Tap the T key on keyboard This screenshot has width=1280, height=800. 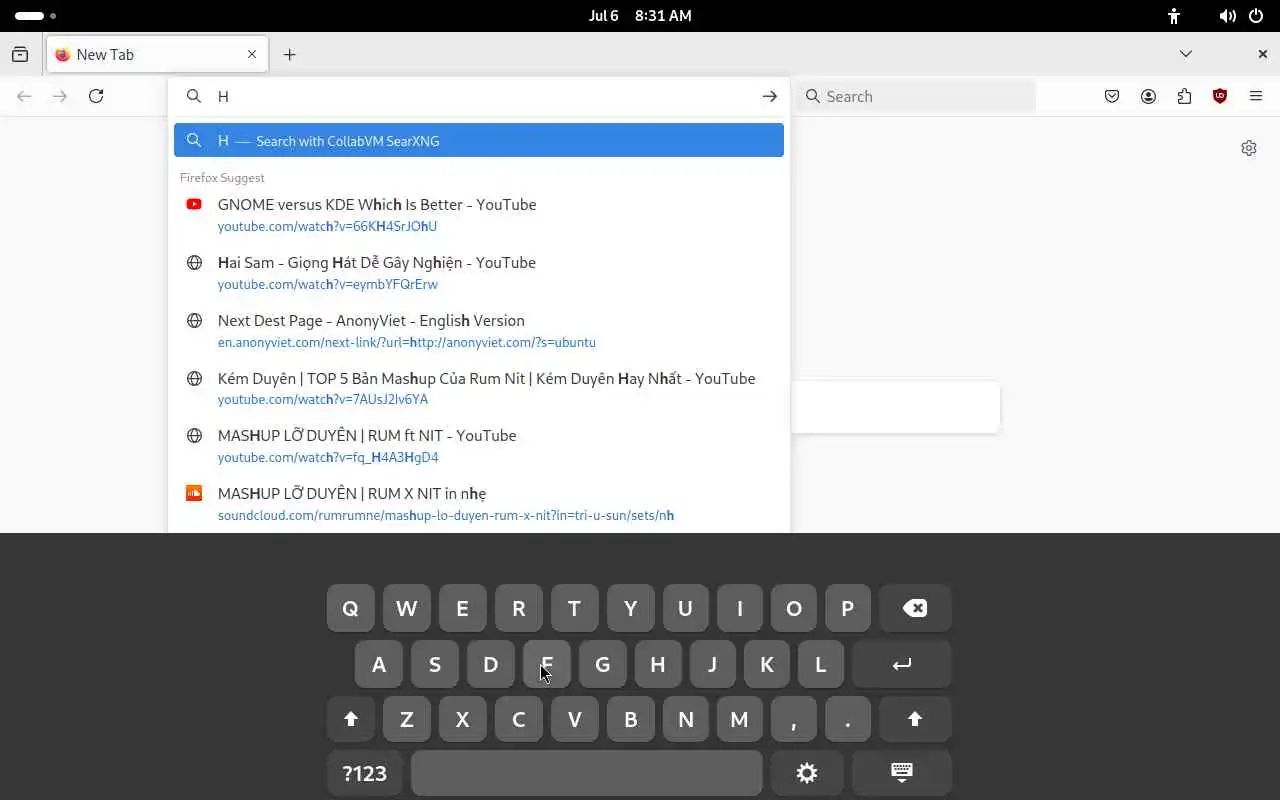click(x=574, y=608)
